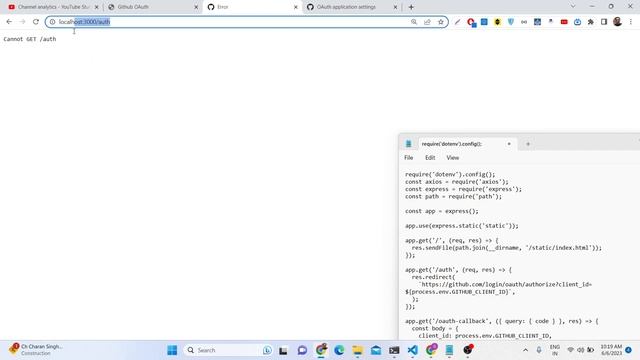Open Chrome's three-dot menu

click(x=631, y=22)
